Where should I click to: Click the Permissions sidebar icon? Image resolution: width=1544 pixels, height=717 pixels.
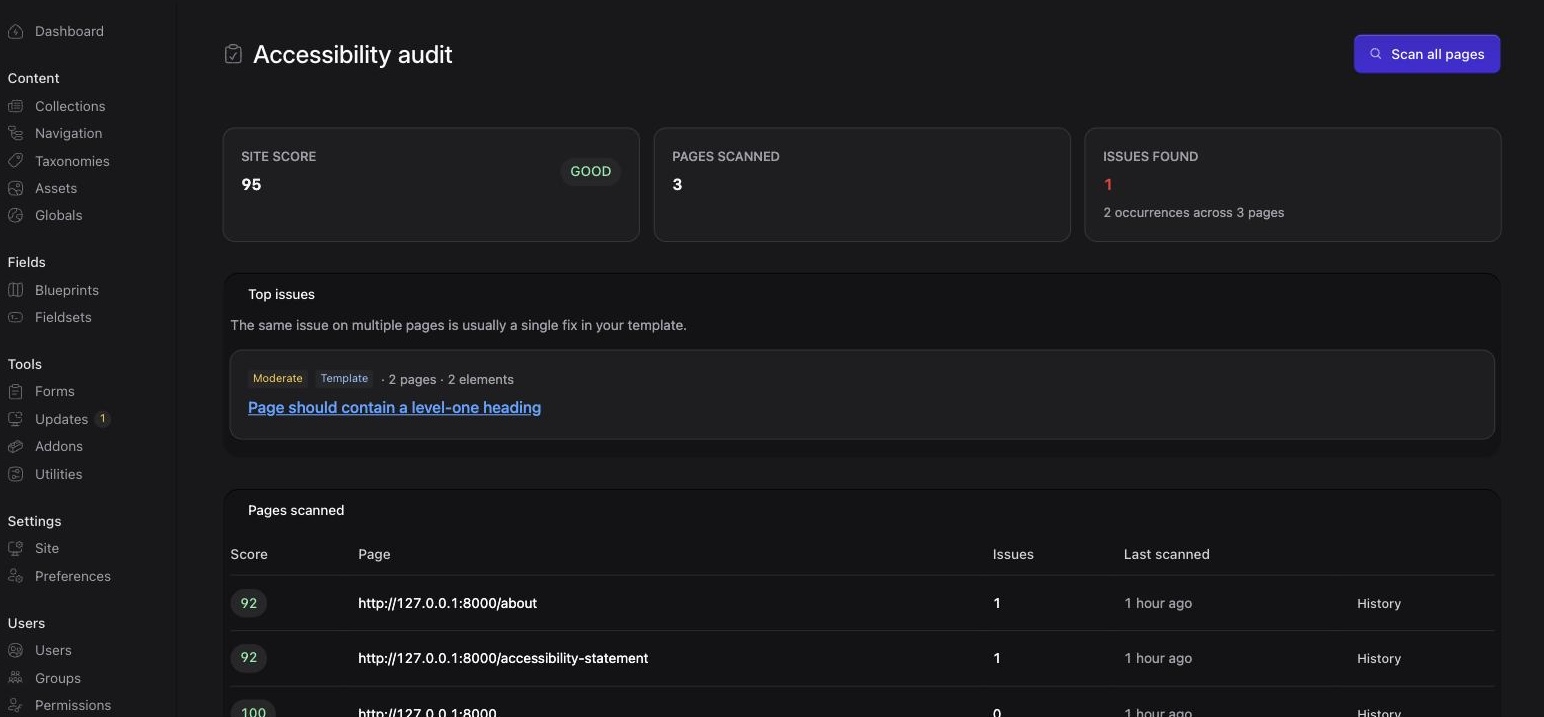point(15,705)
